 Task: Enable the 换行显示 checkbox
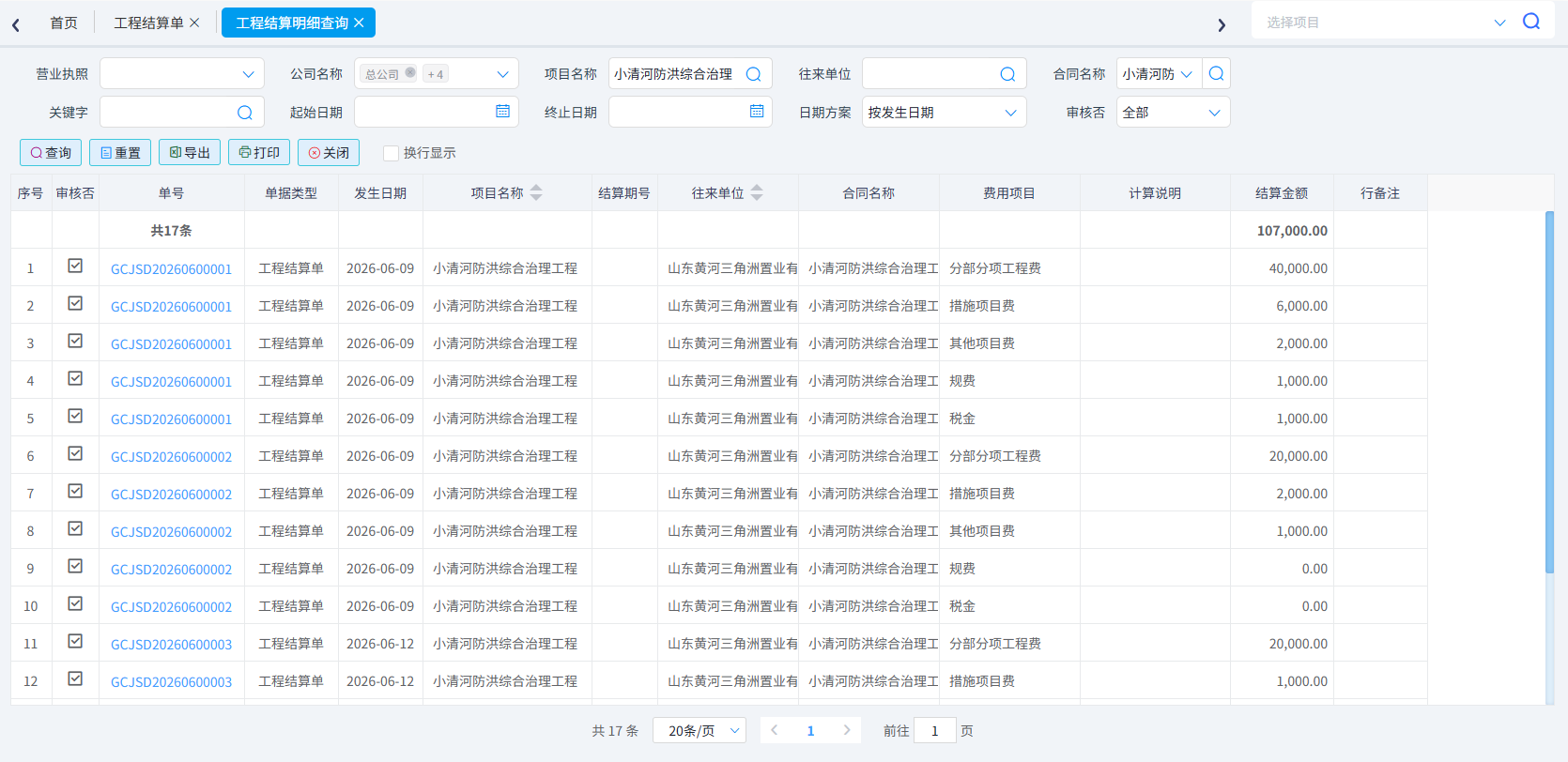(392, 153)
